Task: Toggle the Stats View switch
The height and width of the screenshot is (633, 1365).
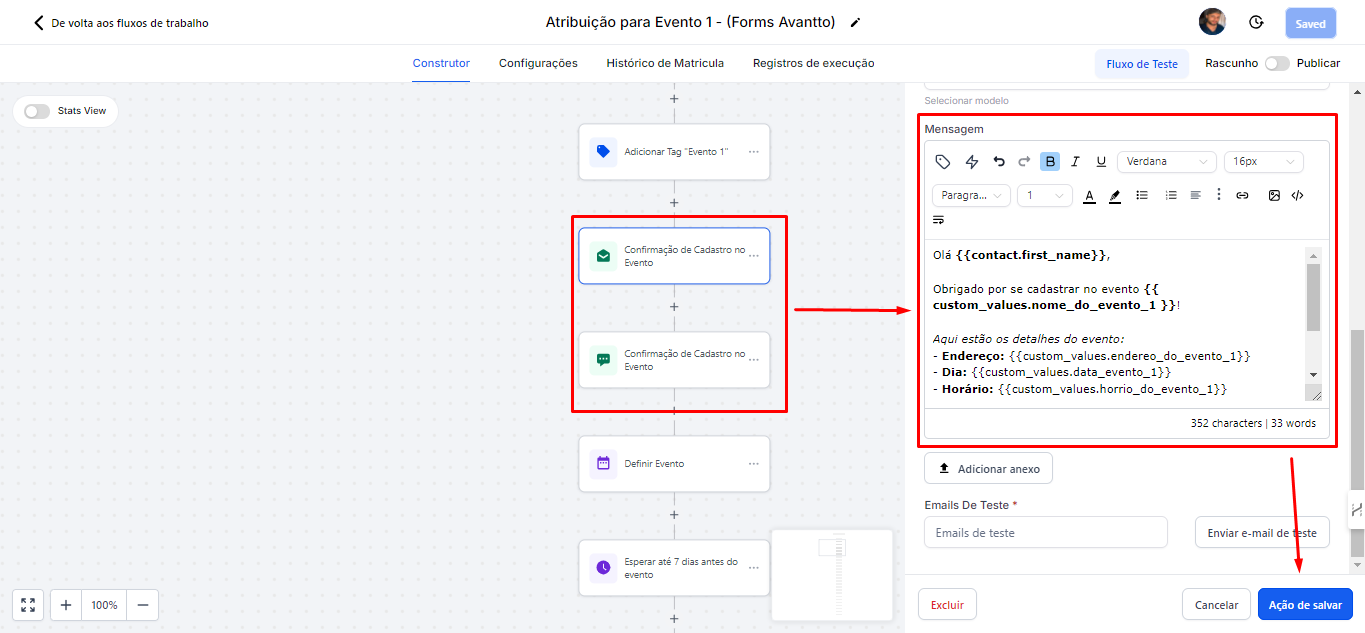Action: coord(37,111)
